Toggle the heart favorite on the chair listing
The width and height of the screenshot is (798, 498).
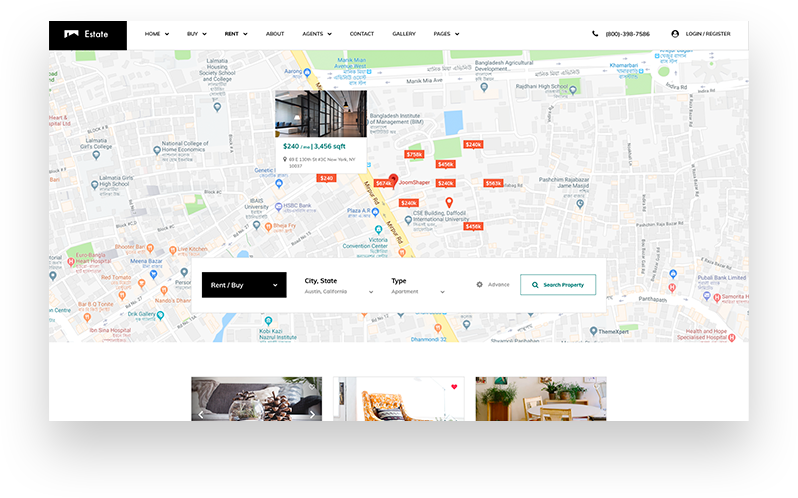[x=453, y=387]
